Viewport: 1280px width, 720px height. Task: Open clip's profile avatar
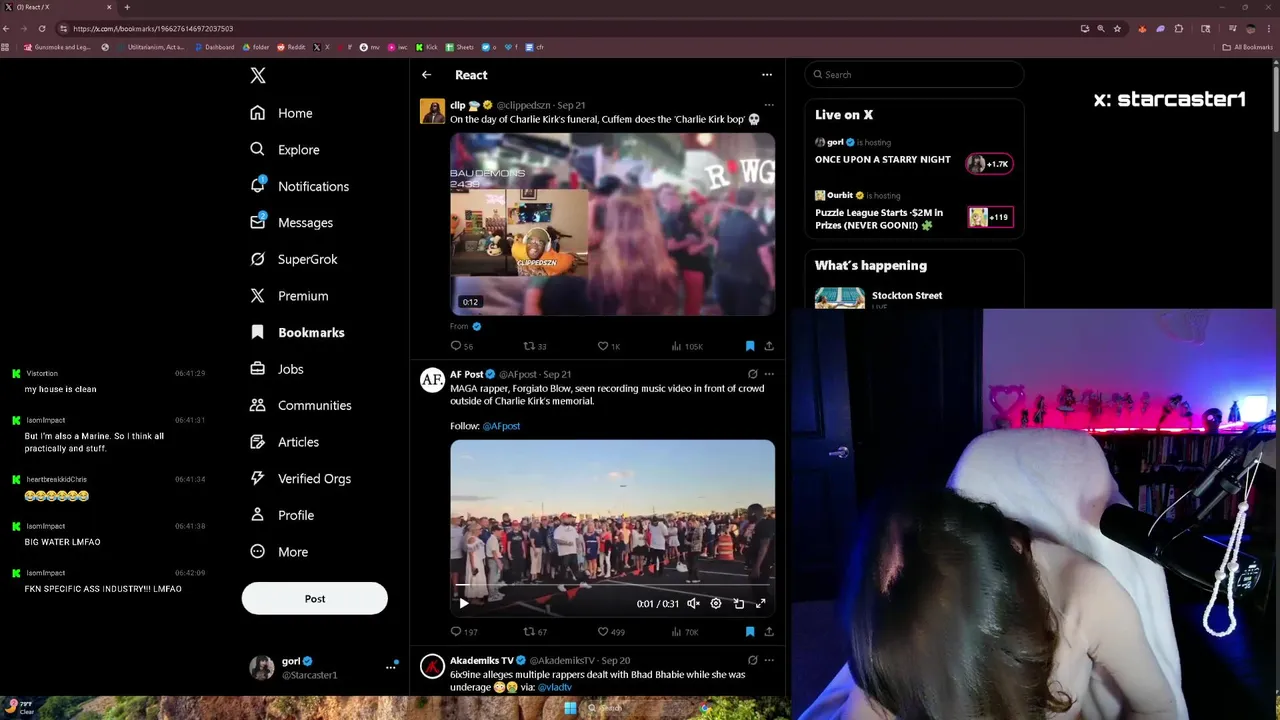(432, 111)
